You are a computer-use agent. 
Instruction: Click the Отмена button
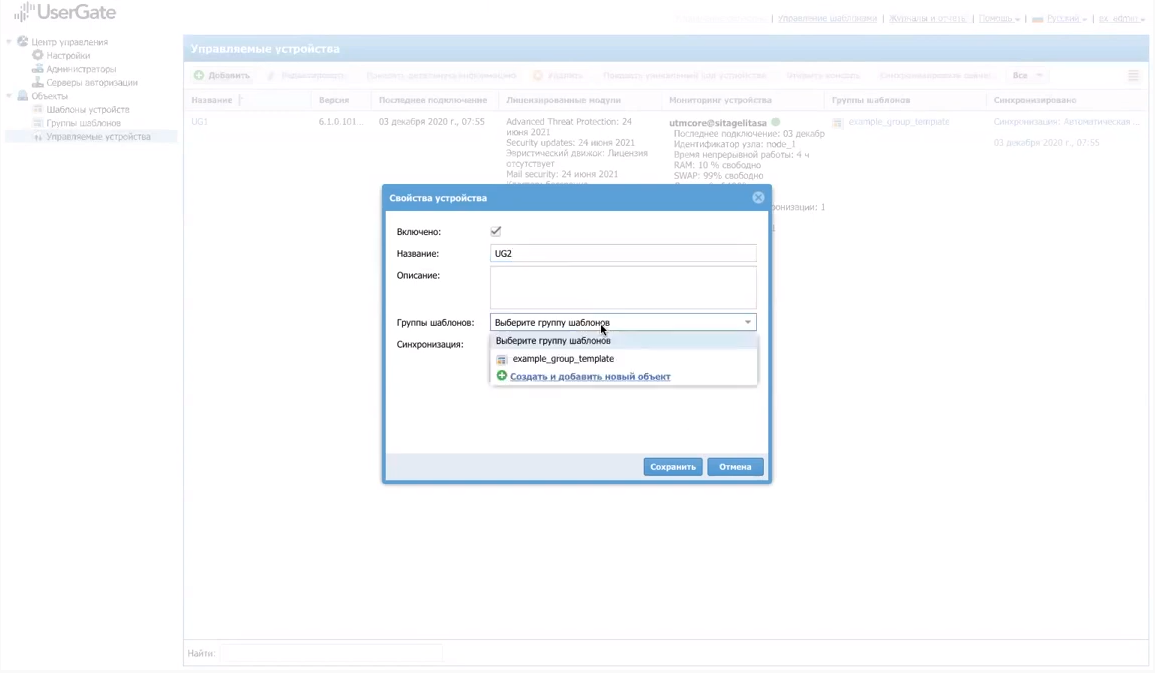(735, 467)
